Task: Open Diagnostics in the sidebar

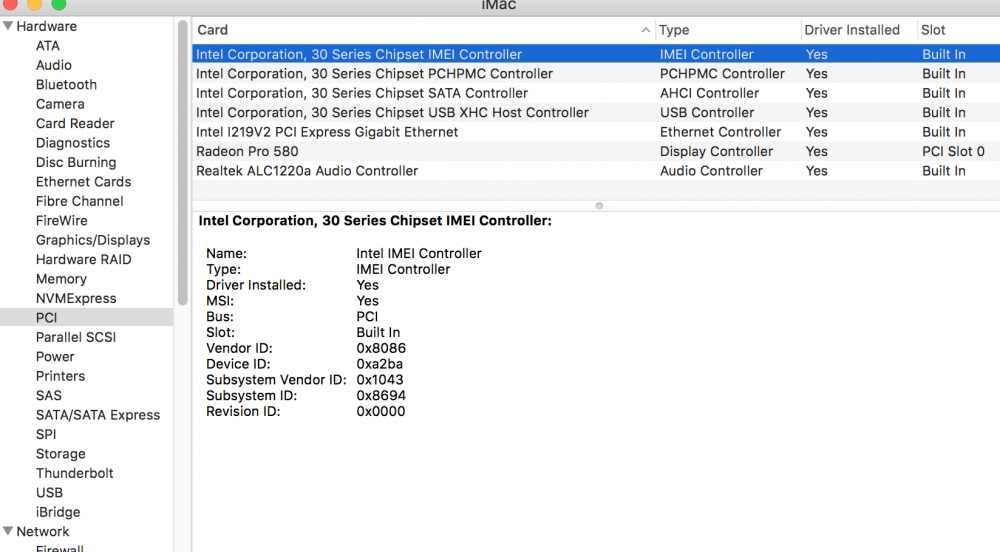Action: tap(73, 143)
